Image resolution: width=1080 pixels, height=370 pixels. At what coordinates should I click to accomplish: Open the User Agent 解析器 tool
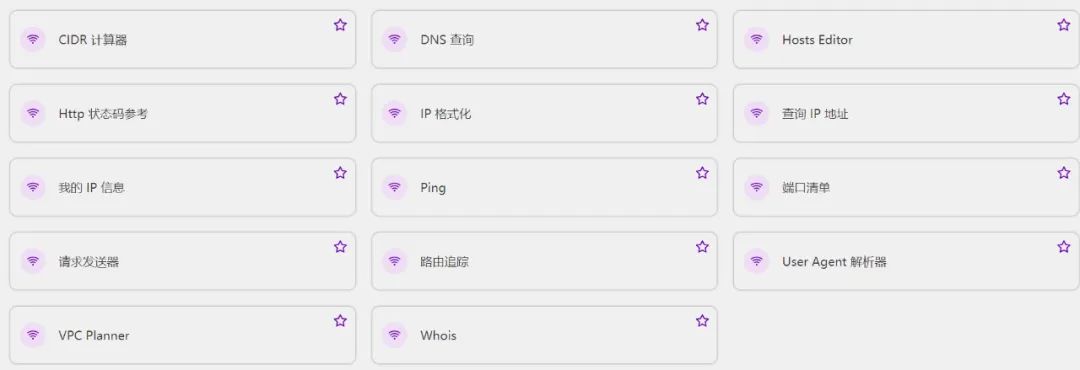(906, 261)
